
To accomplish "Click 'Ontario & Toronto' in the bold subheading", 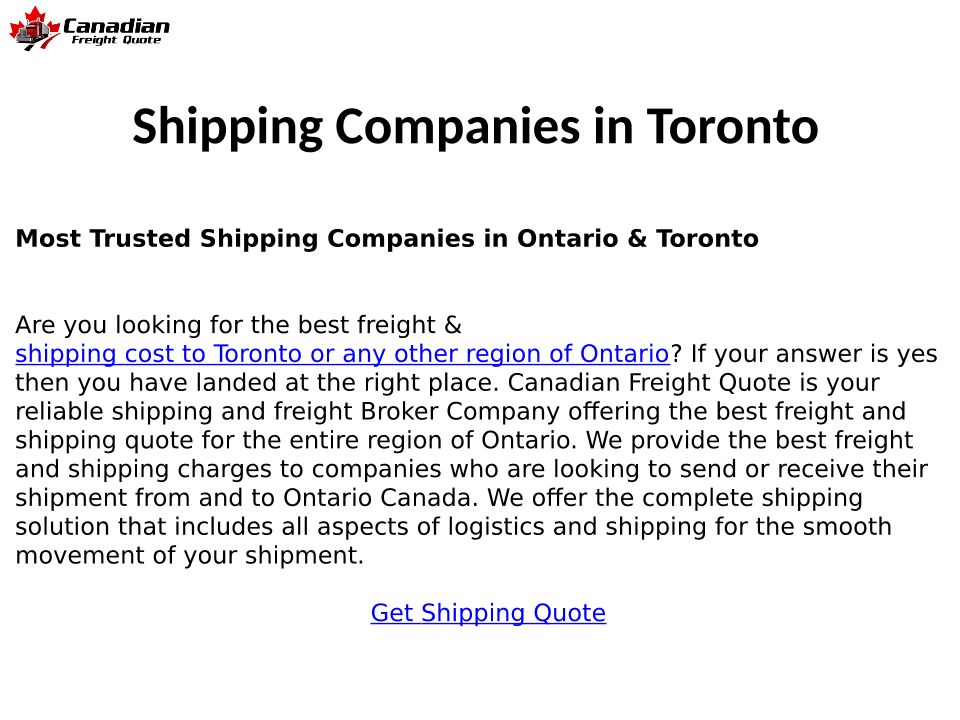I will click(x=637, y=239).
